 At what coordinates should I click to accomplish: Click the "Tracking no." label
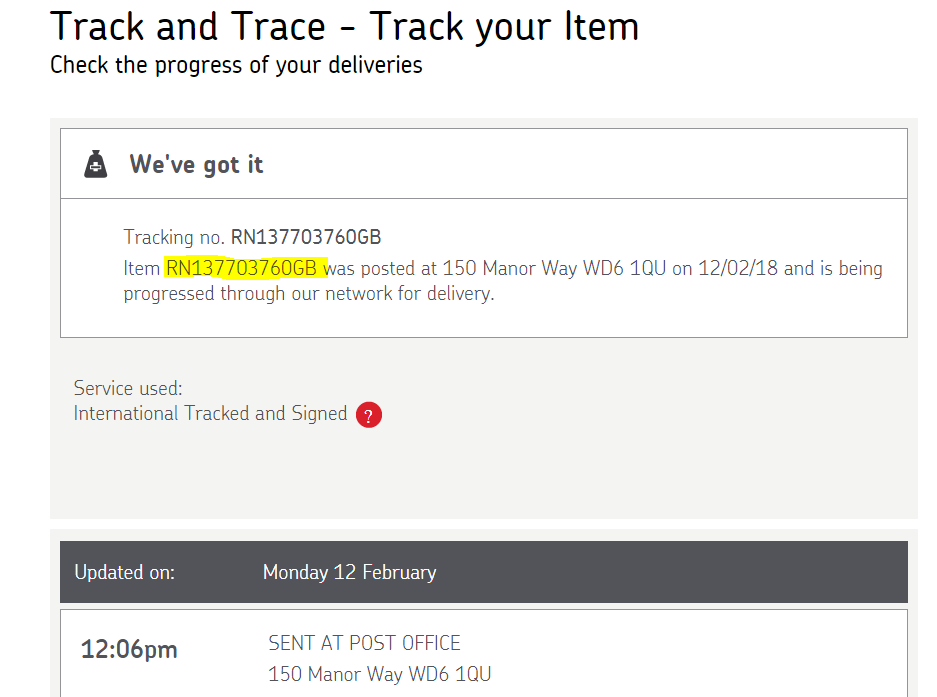pos(173,237)
